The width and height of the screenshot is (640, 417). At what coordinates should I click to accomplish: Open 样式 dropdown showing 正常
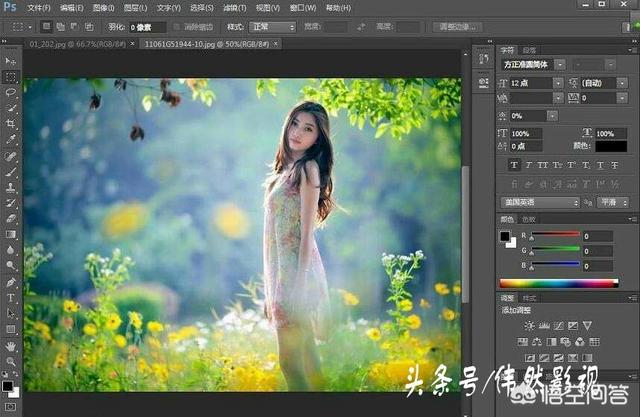[272, 27]
